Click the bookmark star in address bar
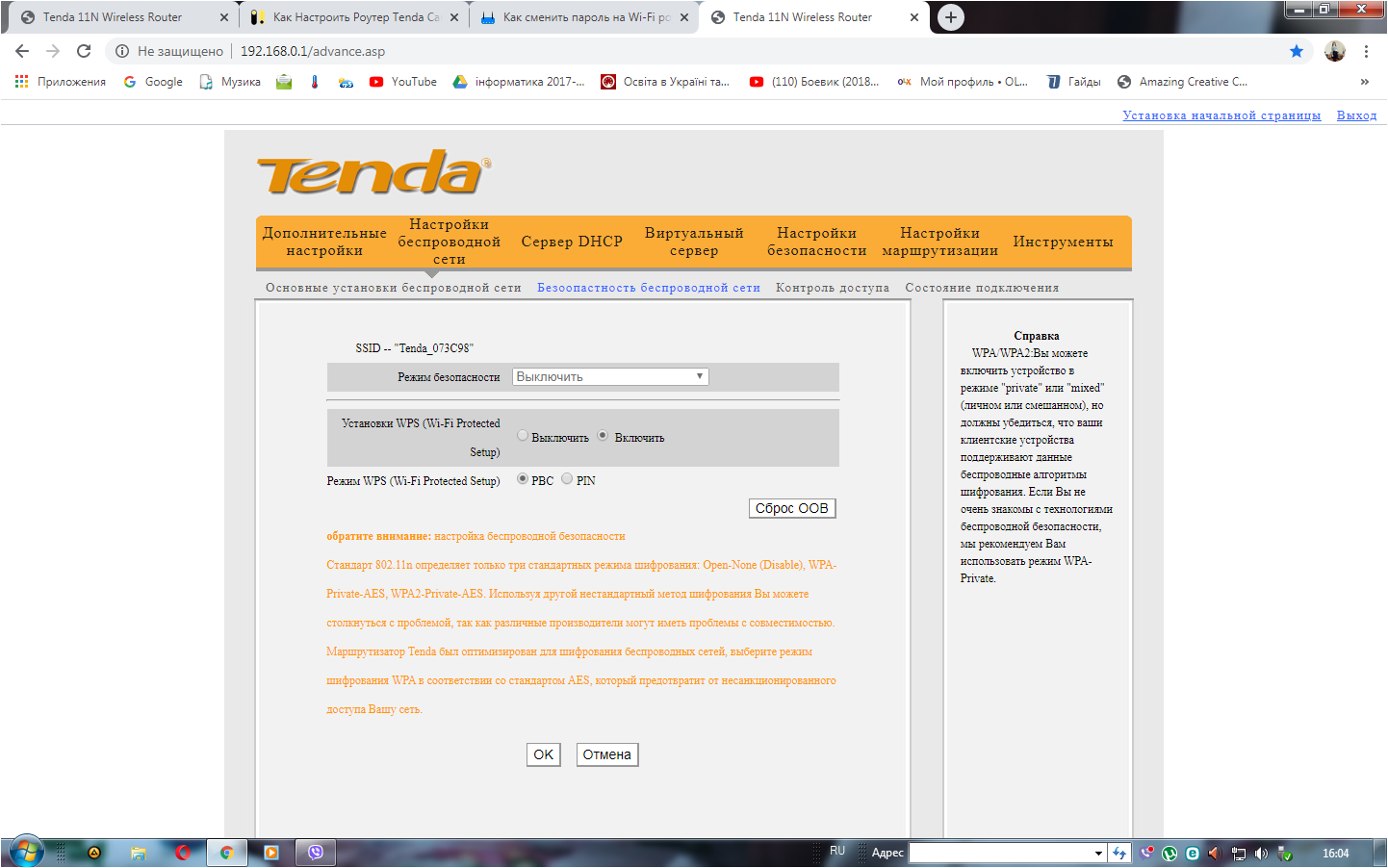 click(1297, 51)
